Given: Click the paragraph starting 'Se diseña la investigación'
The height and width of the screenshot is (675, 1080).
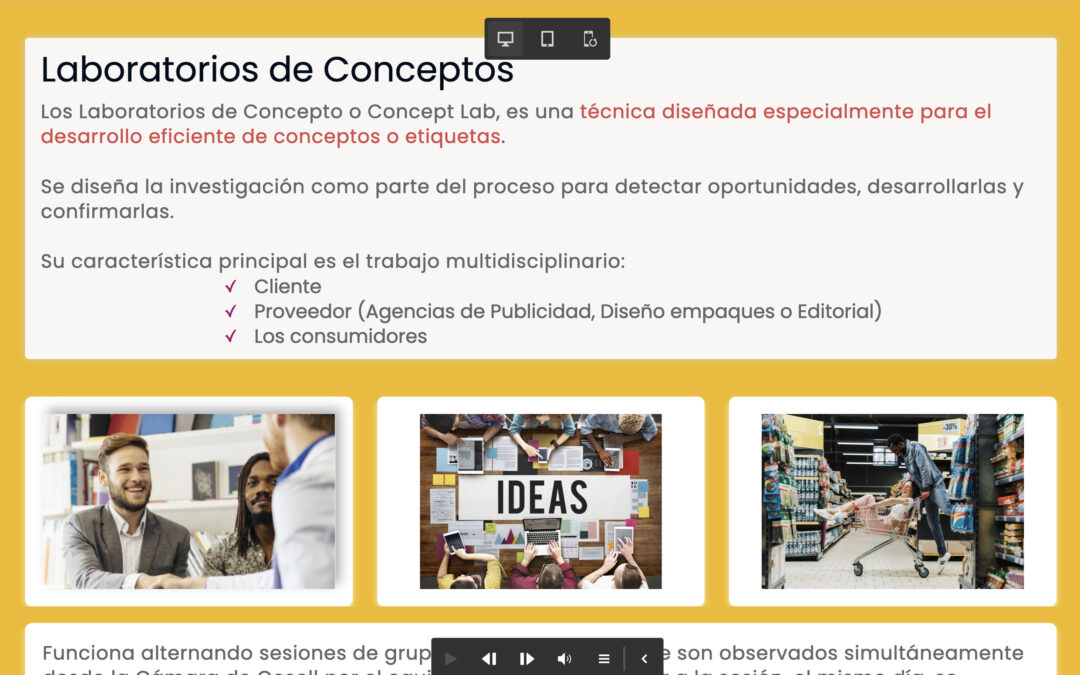Looking at the screenshot, I should tap(531, 198).
